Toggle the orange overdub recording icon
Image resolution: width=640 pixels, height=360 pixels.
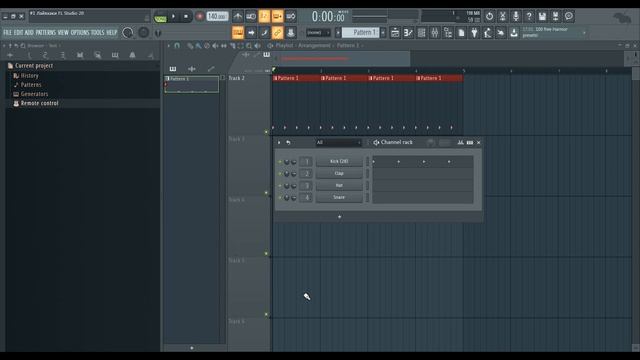(278, 16)
